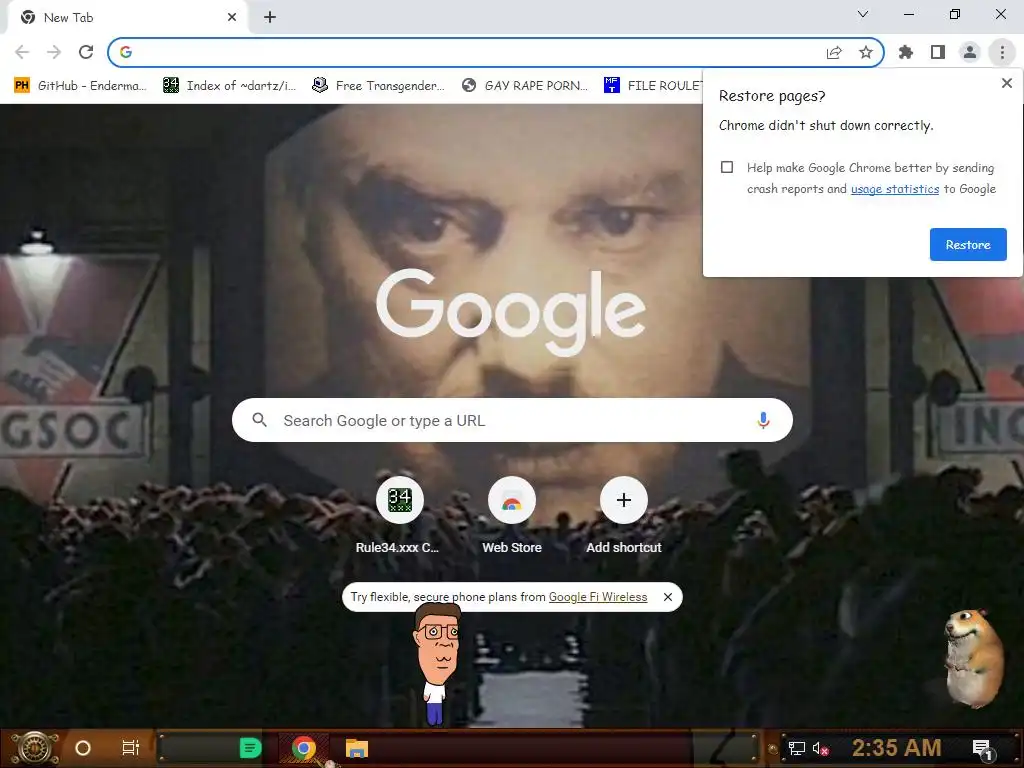Open the GitHub - Enderma... bookmark

pyautogui.click(x=81, y=86)
